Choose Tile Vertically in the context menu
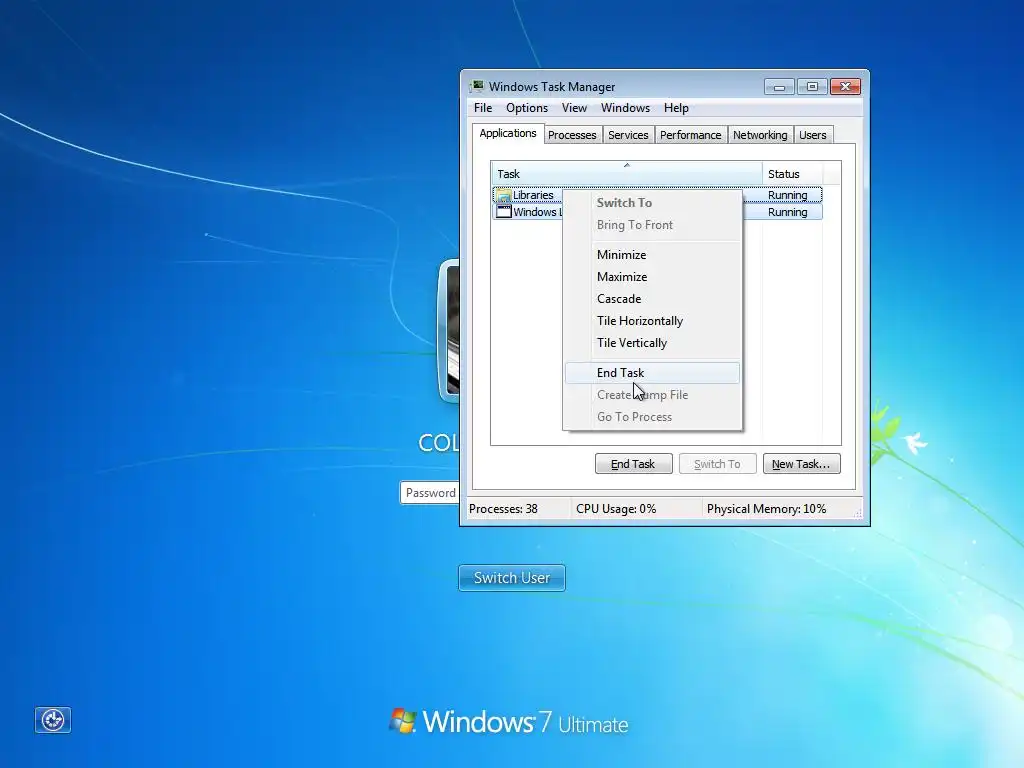The image size is (1024, 768). tap(652, 343)
